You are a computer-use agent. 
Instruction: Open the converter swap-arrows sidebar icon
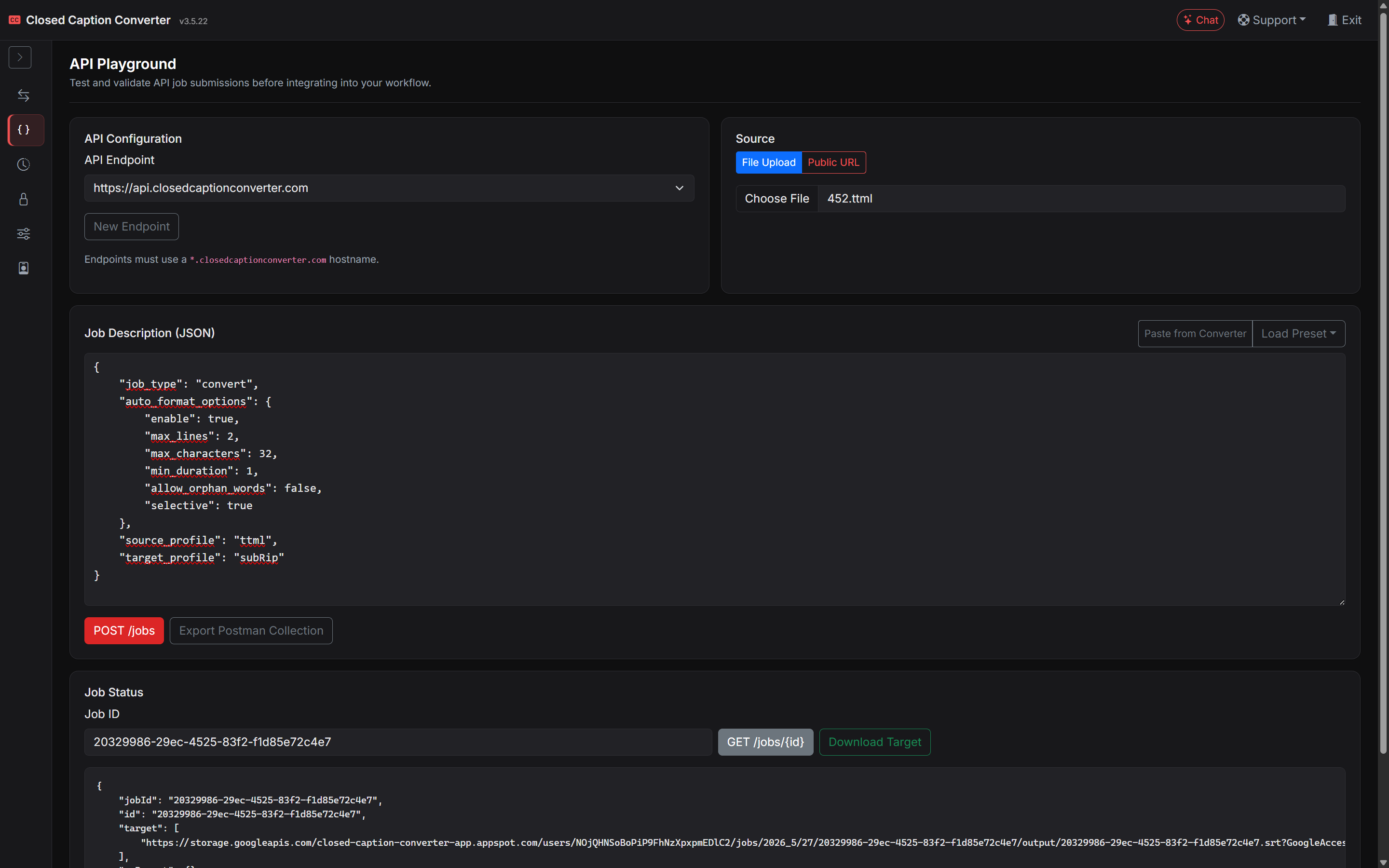pos(24,95)
